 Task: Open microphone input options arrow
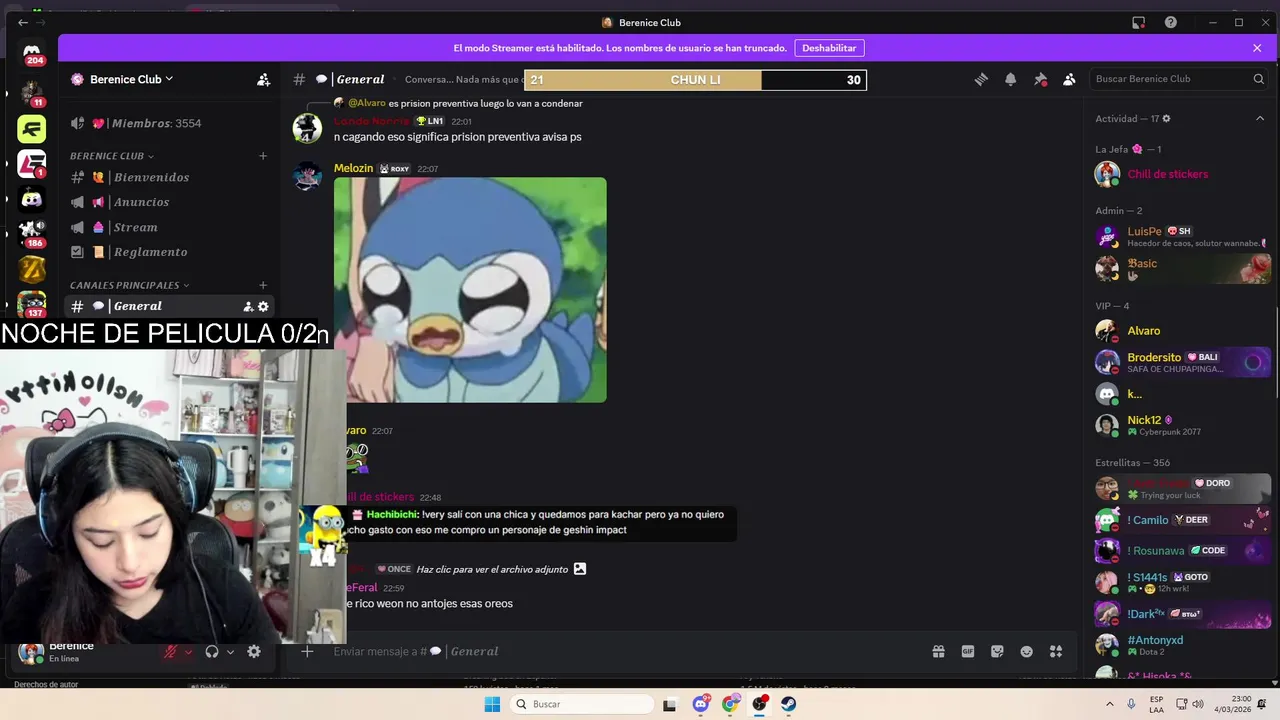[188, 652]
